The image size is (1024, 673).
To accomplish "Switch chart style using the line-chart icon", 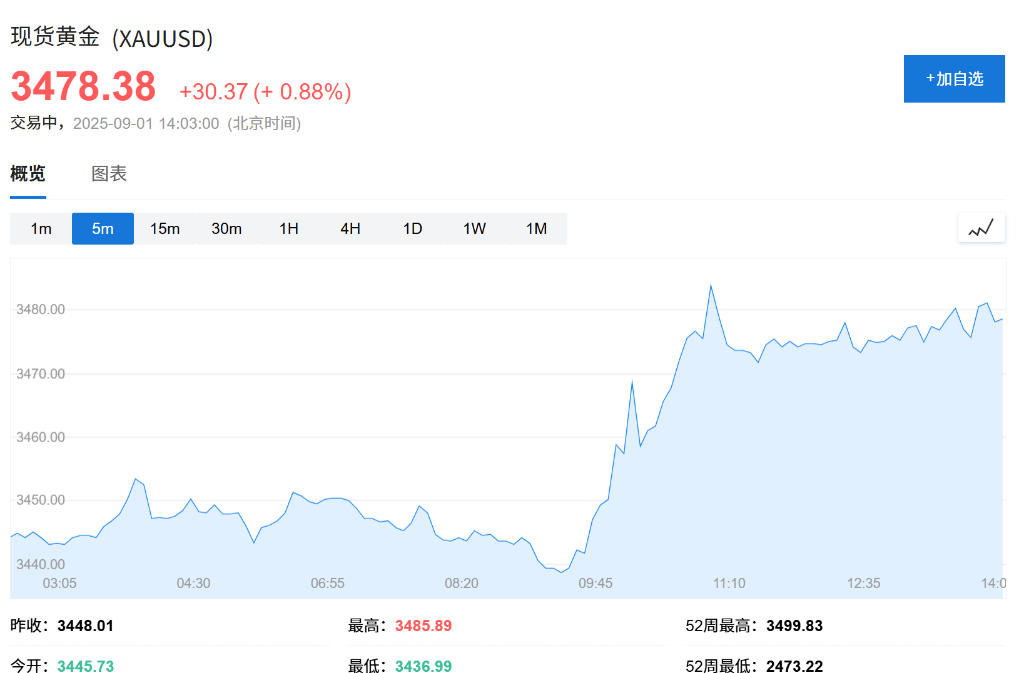I will [981, 228].
